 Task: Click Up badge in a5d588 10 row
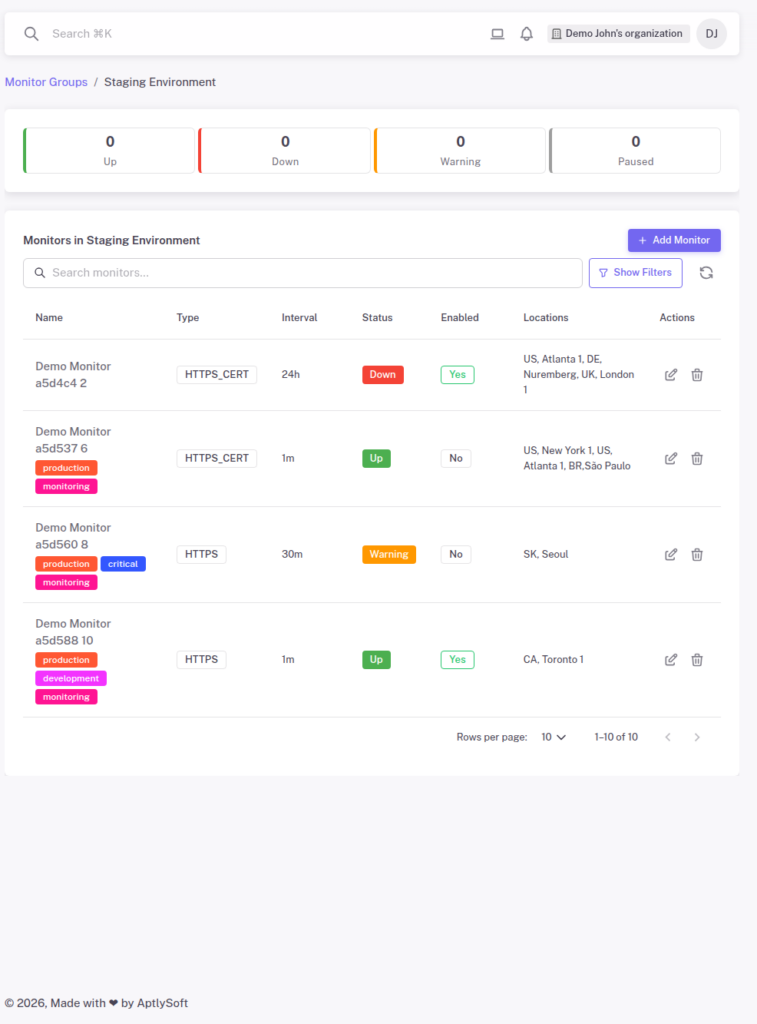(x=376, y=660)
